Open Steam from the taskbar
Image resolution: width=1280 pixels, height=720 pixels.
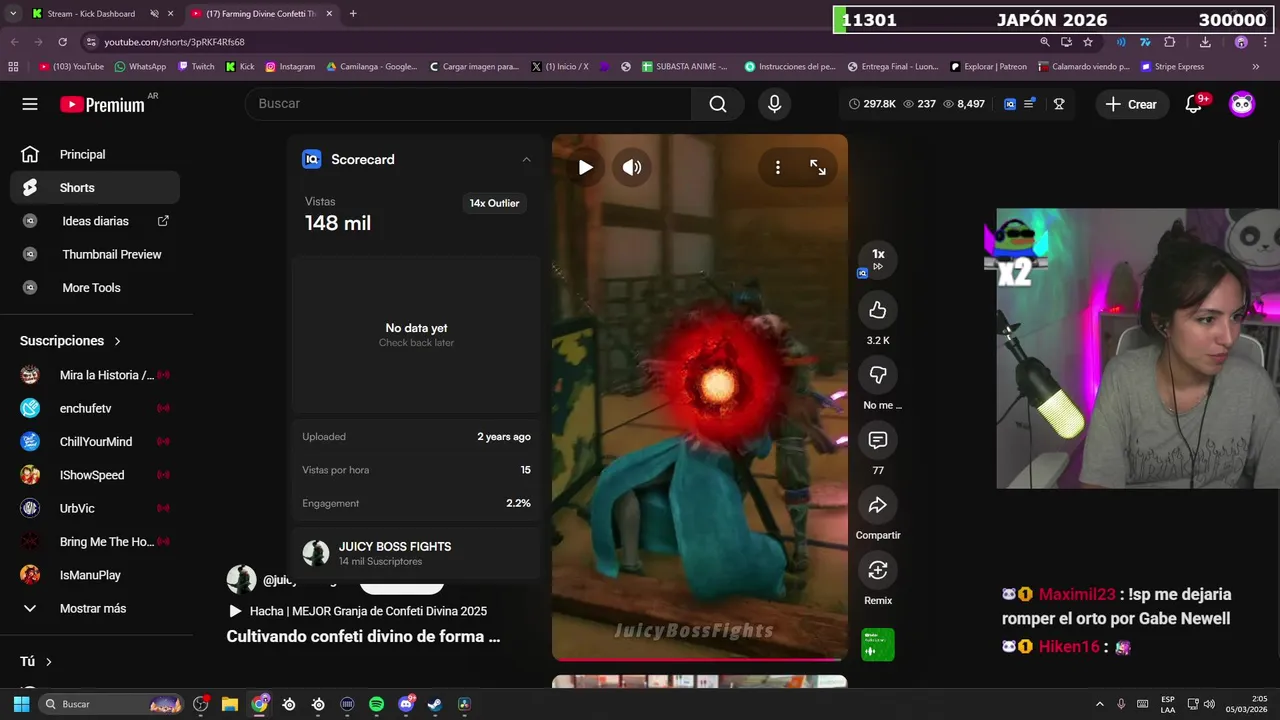click(x=435, y=704)
